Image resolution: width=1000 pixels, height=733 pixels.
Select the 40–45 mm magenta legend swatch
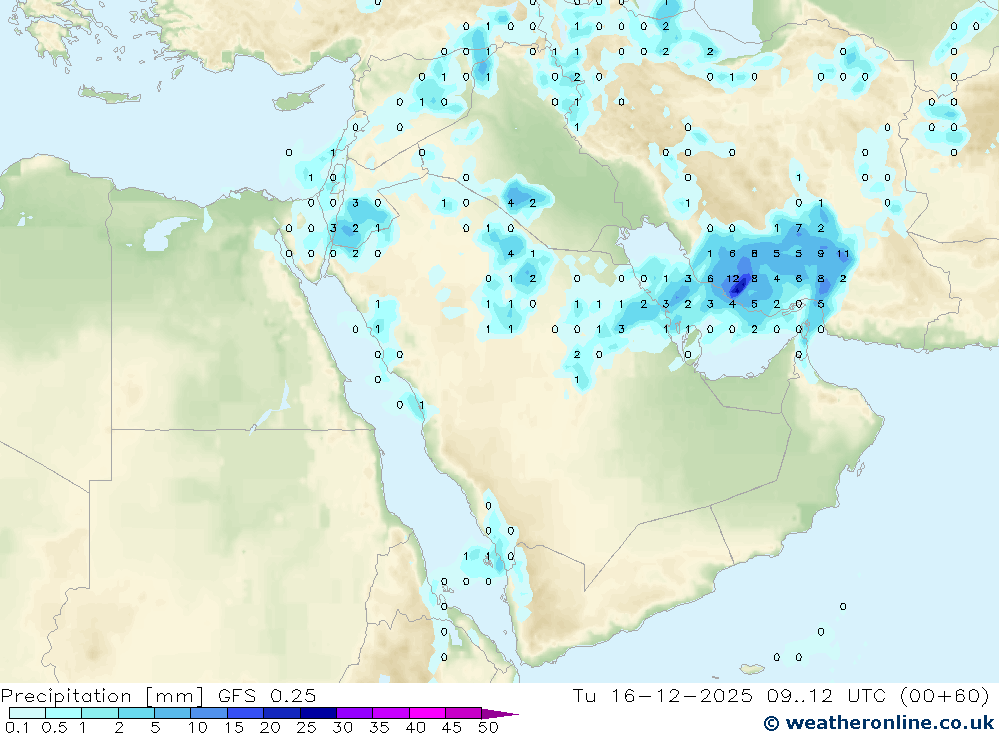coord(427,713)
